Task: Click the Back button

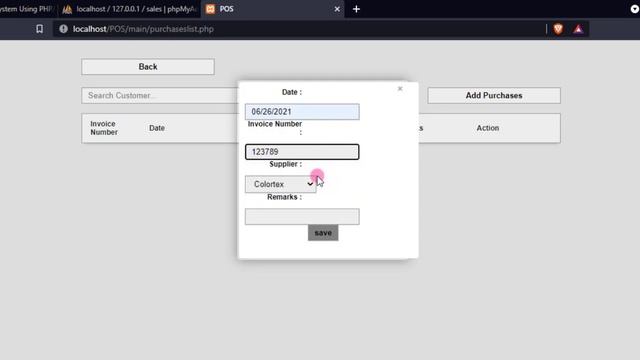Action: [x=148, y=67]
